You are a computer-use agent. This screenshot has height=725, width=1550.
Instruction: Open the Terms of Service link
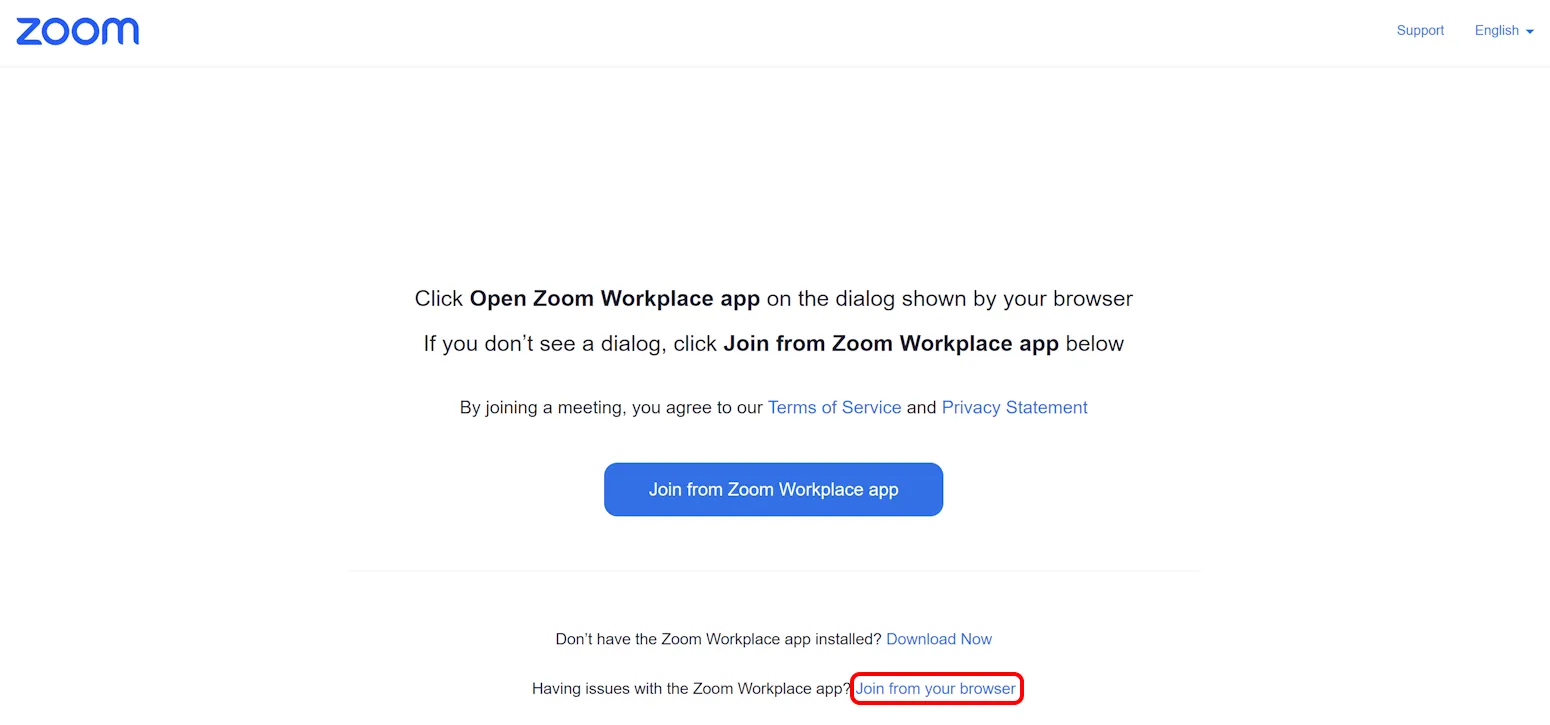point(834,408)
